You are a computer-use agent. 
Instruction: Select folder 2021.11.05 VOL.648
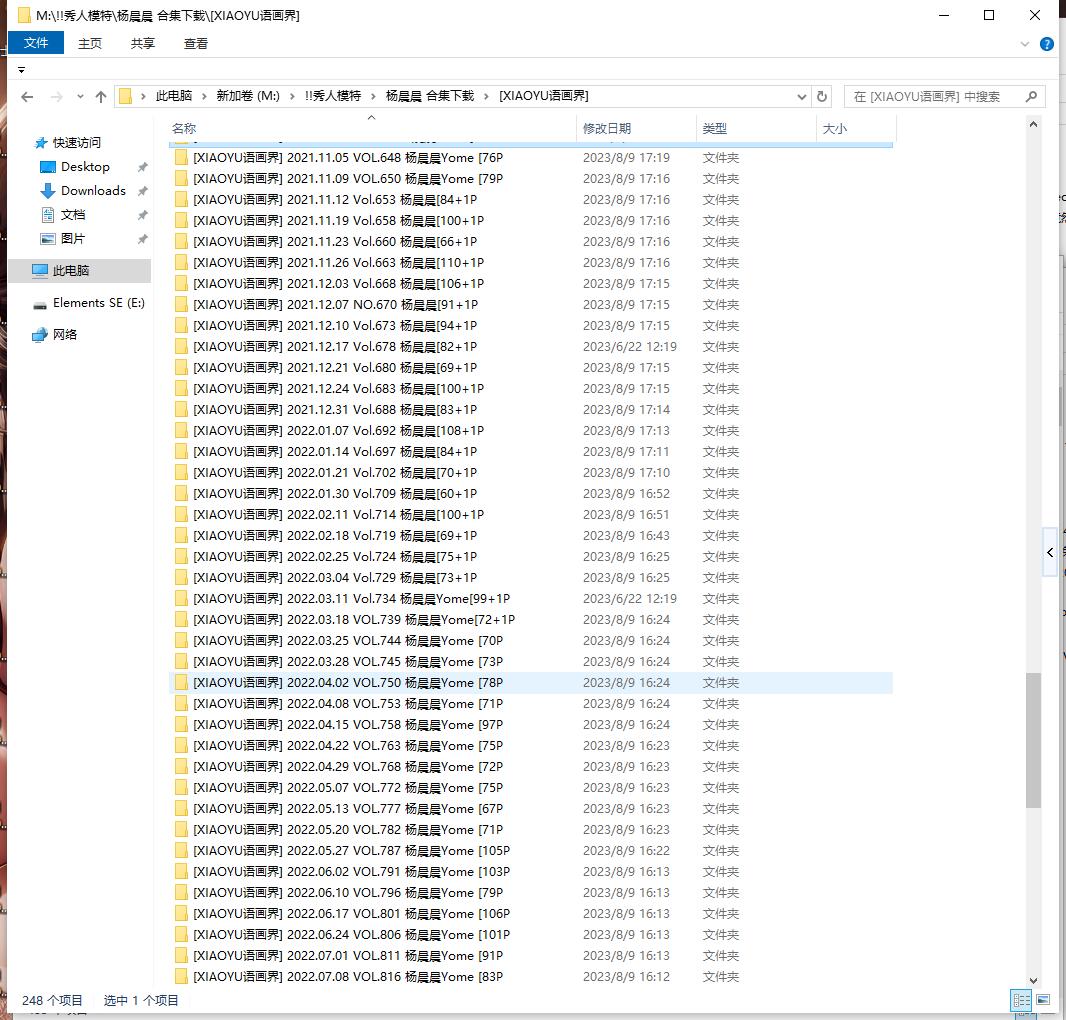(530, 158)
